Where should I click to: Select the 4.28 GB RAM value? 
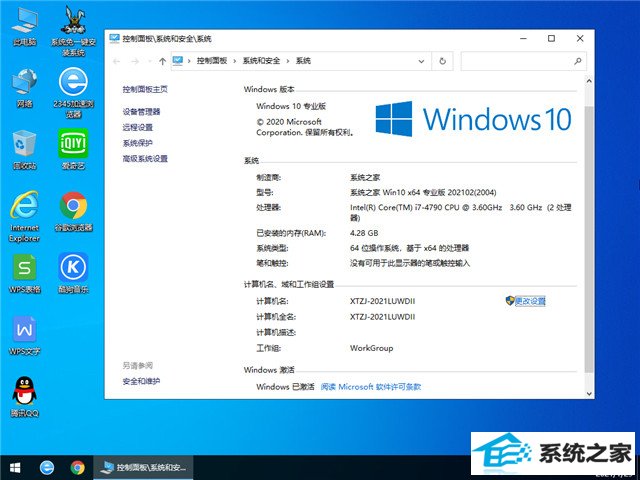pyautogui.click(x=364, y=233)
